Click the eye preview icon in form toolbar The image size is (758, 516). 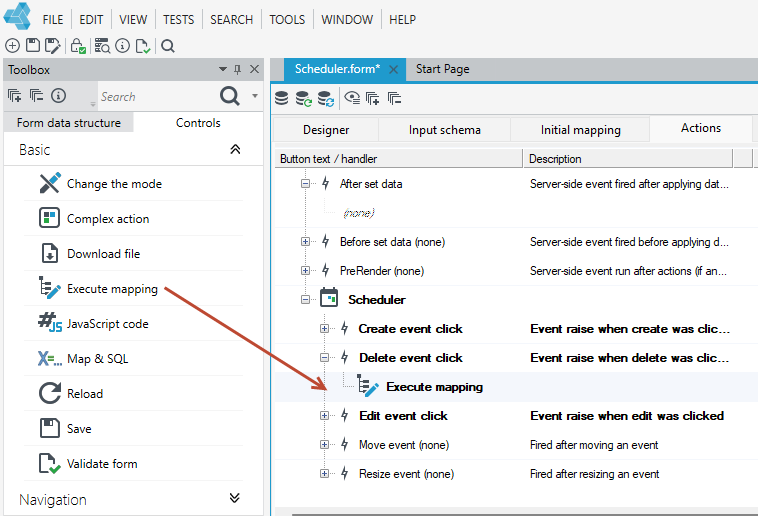tap(352, 98)
